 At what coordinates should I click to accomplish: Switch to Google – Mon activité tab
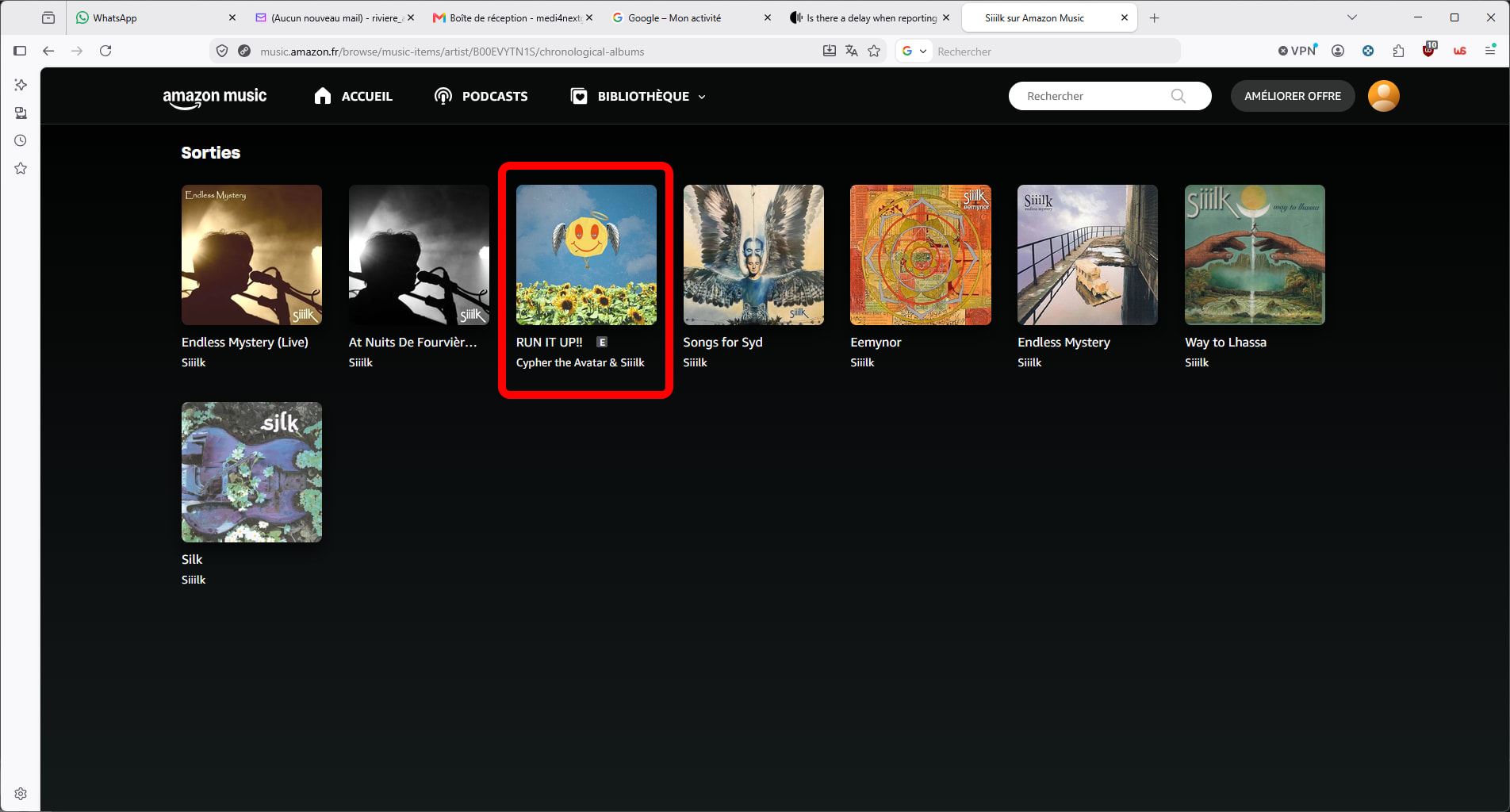click(692, 17)
